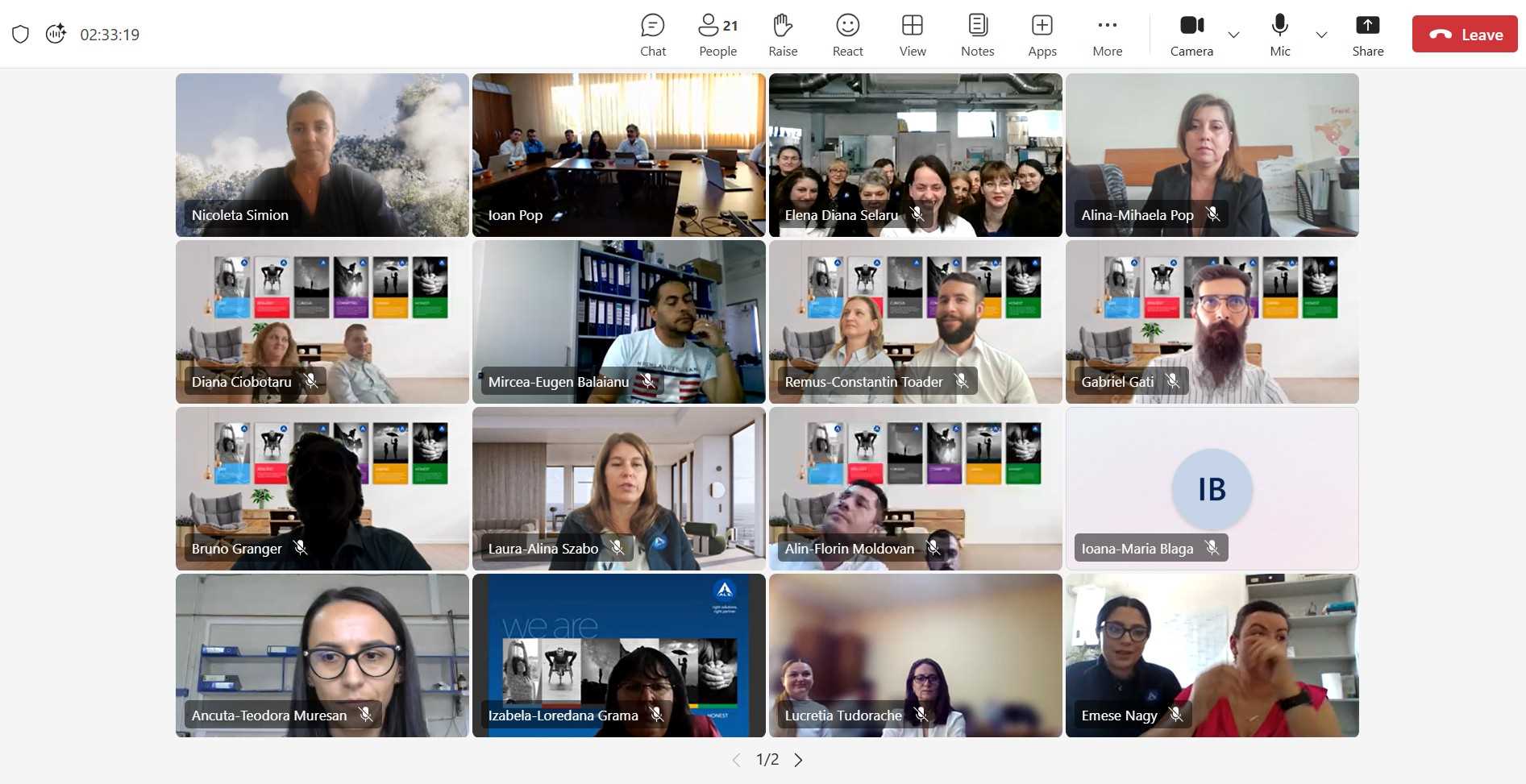Viewport: 1526px width, 784px height.
Task: Leave the meeting
Action: pos(1464,35)
